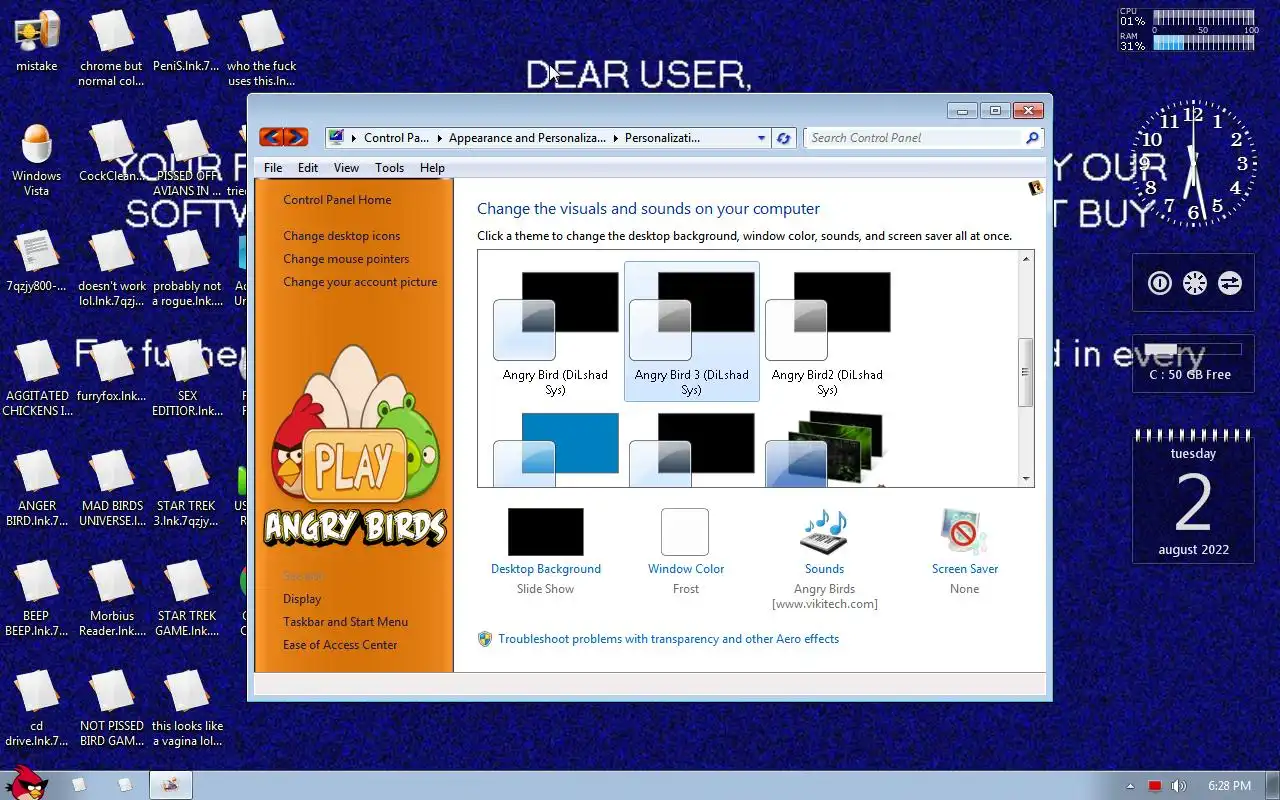Click the theme list scroll-up arrow
The image size is (1280, 800).
(x=1025, y=260)
